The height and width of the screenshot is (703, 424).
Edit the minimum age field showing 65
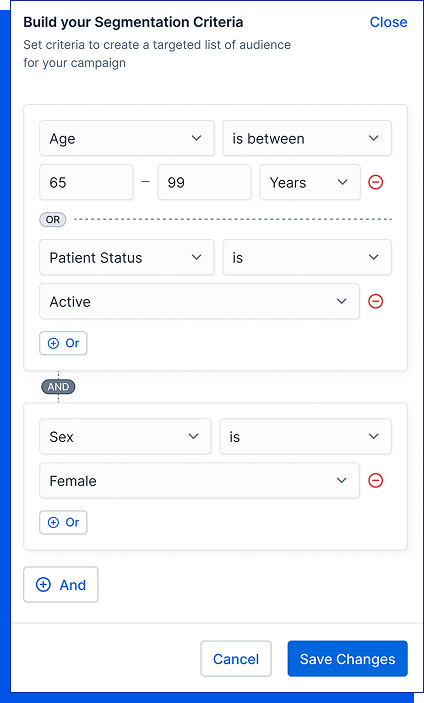pos(86,182)
